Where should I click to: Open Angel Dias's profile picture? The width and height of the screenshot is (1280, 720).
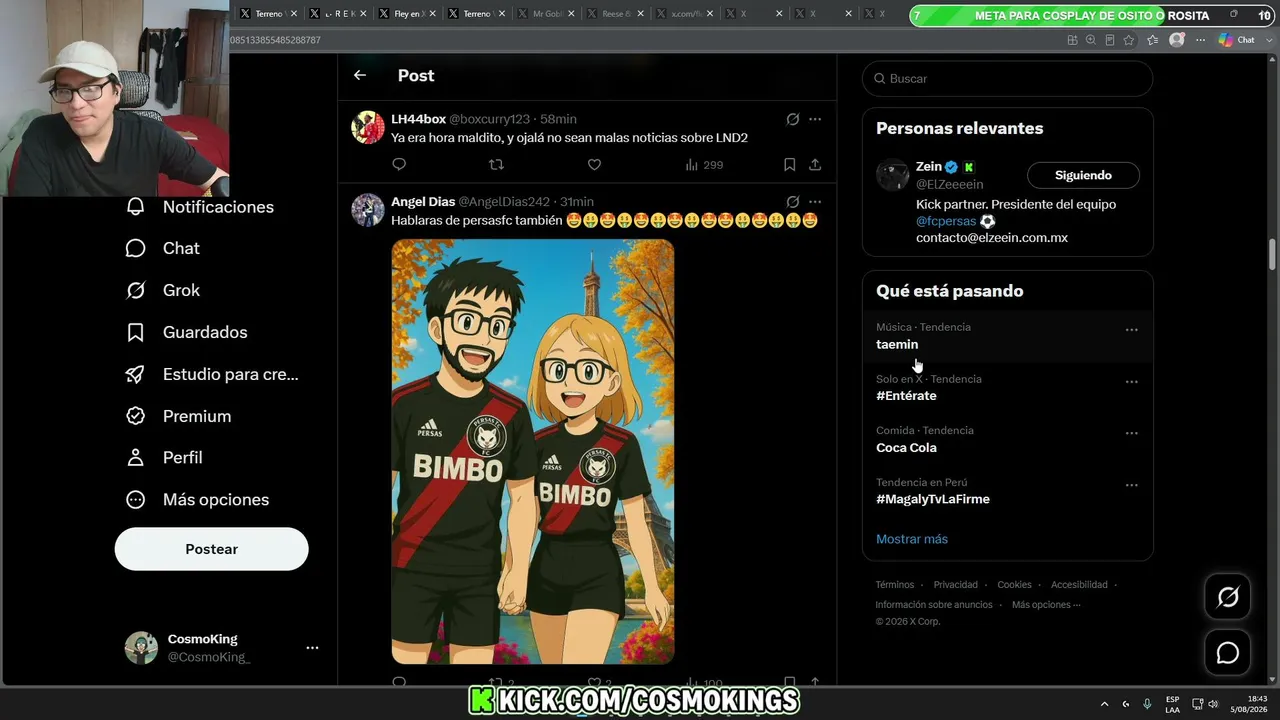pyautogui.click(x=368, y=210)
